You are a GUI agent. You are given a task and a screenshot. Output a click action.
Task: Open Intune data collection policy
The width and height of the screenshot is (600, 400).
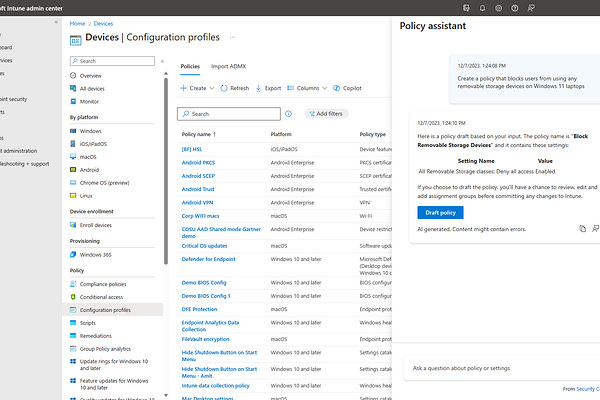(x=215, y=385)
